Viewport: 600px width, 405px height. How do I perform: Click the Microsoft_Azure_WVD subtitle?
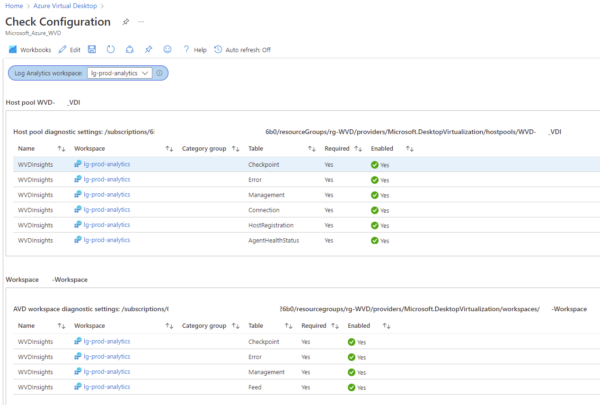click(33, 33)
